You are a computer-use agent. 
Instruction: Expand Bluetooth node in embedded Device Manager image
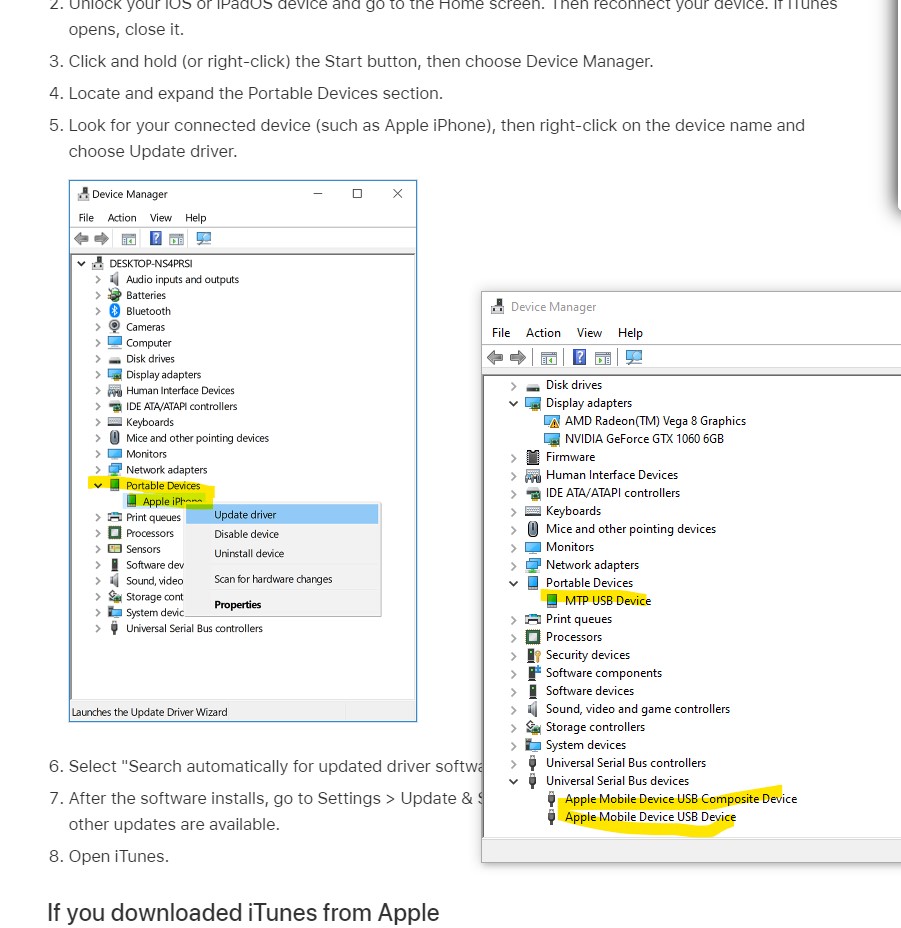pos(98,311)
